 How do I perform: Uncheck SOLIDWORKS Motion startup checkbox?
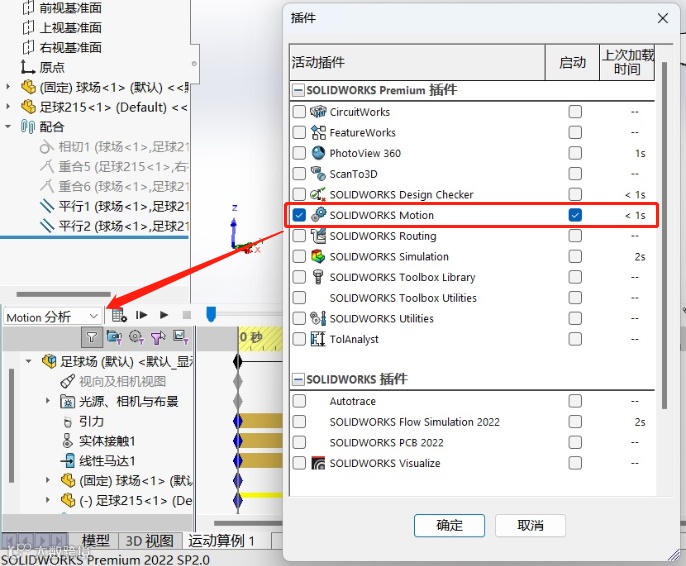575,215
